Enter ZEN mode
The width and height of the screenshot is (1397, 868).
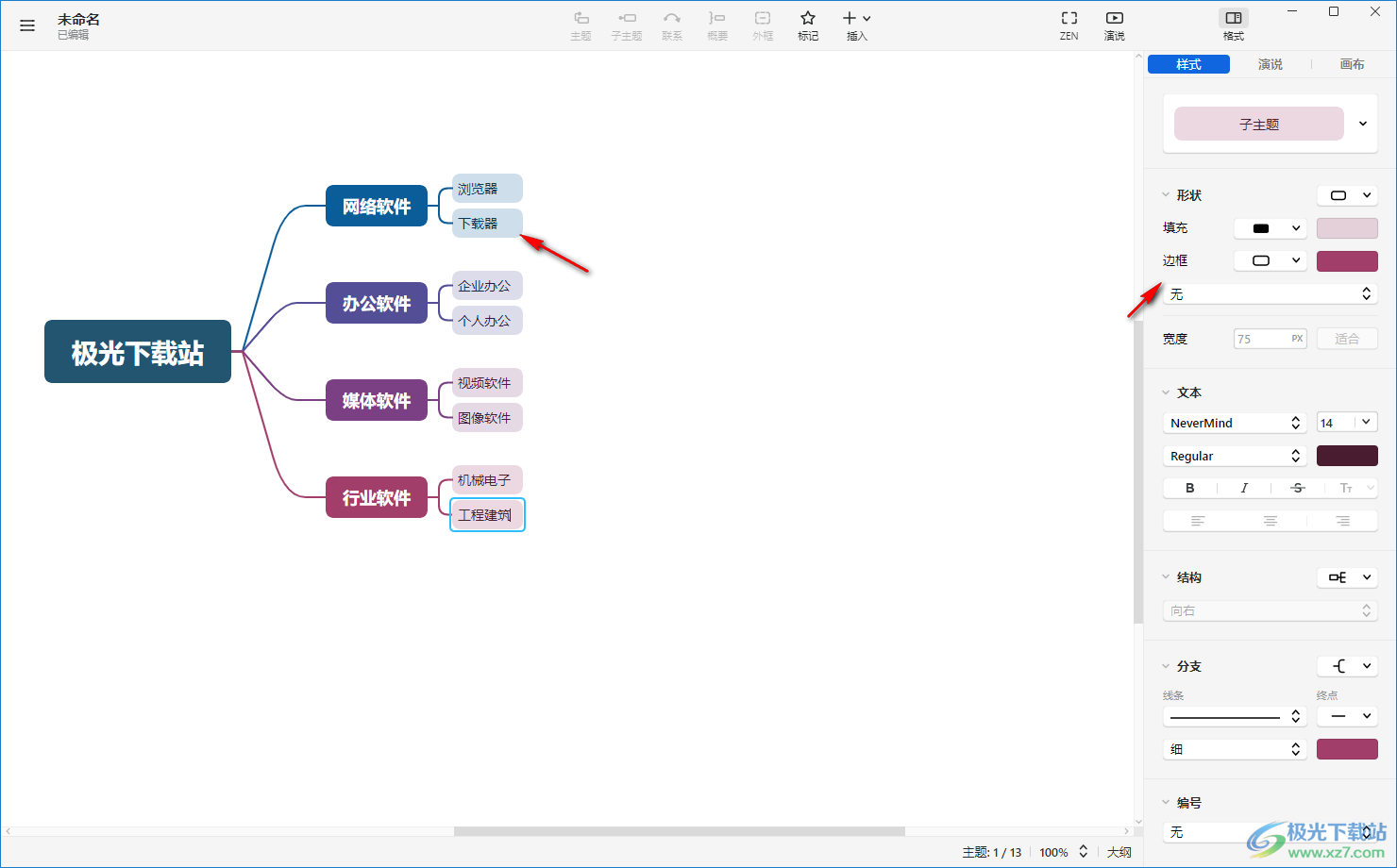1069,25
